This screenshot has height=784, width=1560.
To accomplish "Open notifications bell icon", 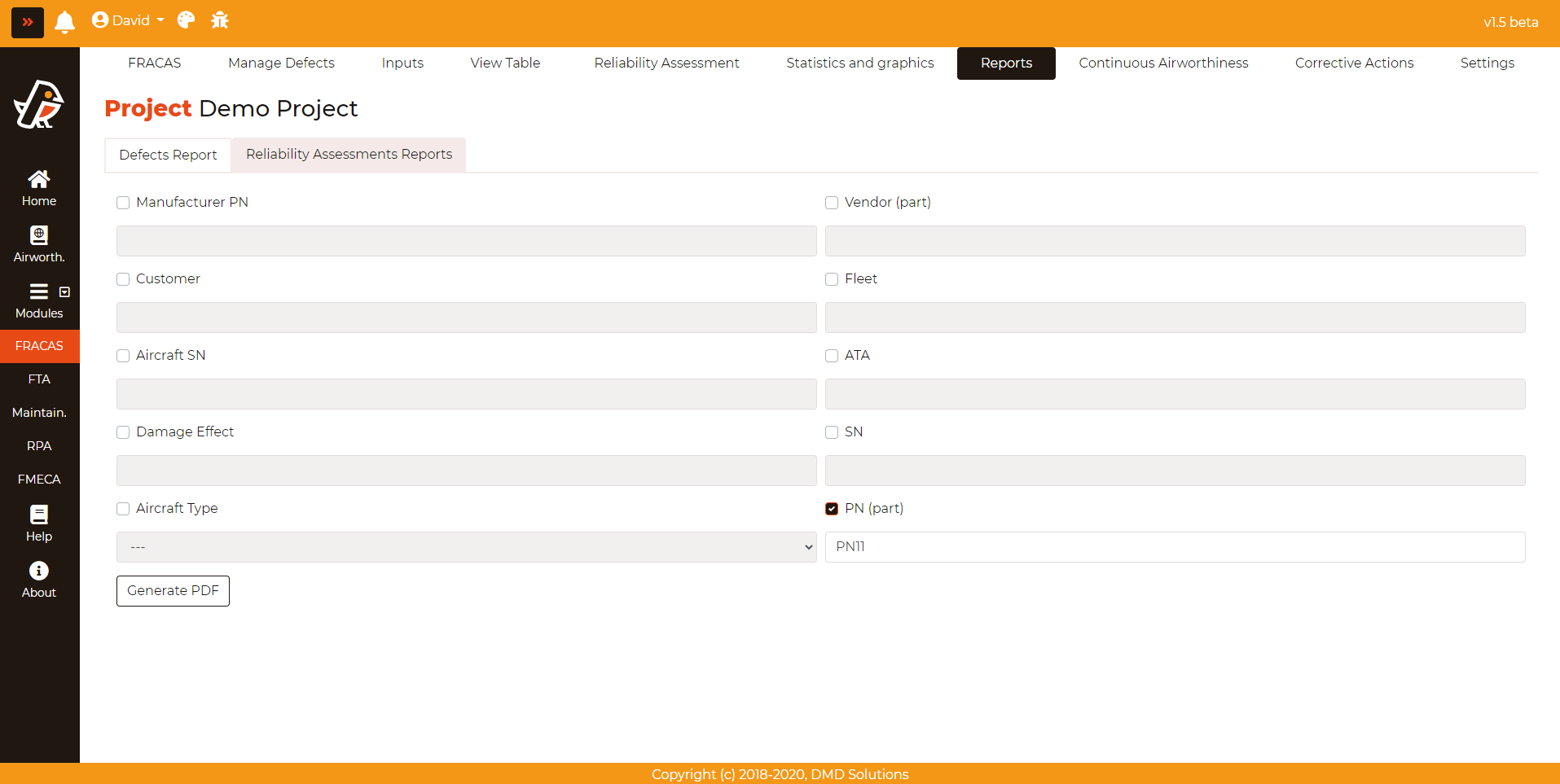I will point(64,22).
